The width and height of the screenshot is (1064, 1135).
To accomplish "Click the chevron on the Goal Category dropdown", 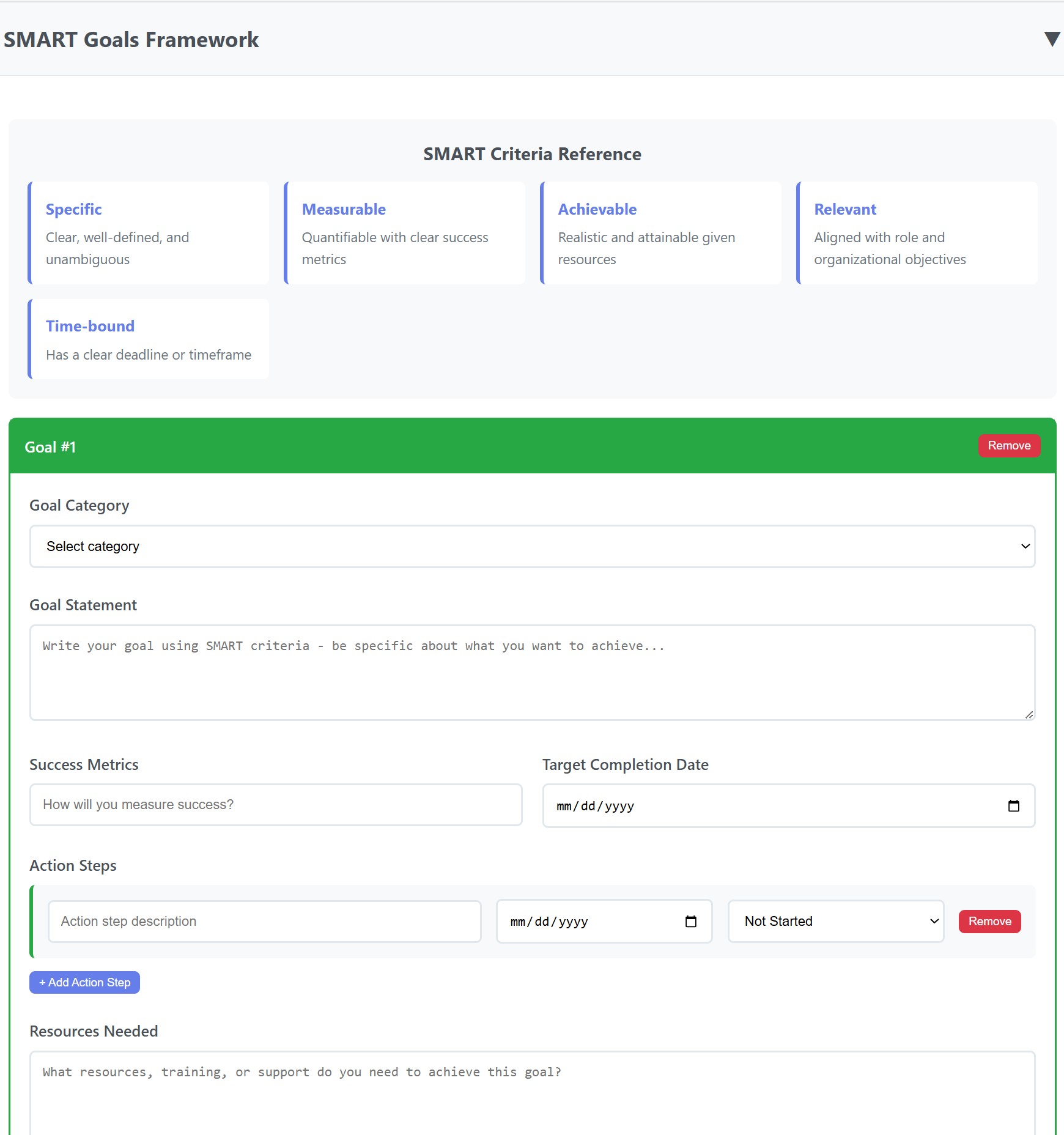I will (1025, 546).
